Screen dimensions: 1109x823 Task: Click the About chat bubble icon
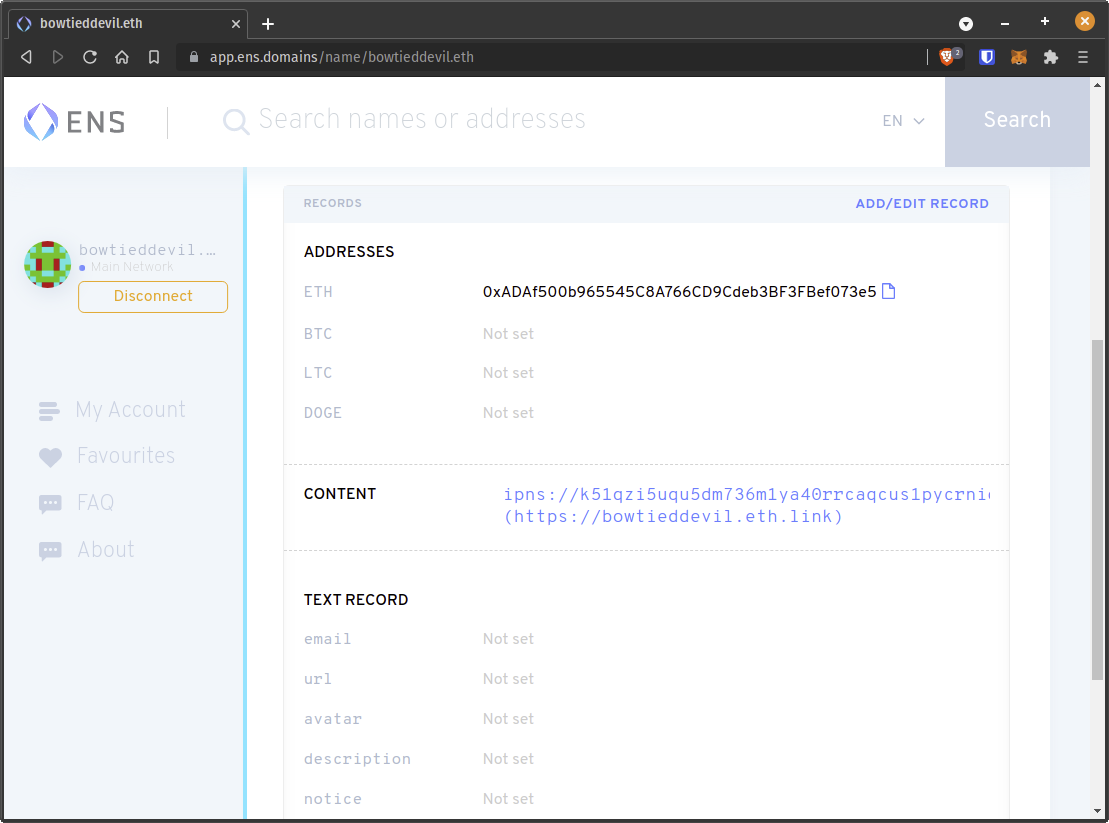pyautogui.click(x=50, y=551)
